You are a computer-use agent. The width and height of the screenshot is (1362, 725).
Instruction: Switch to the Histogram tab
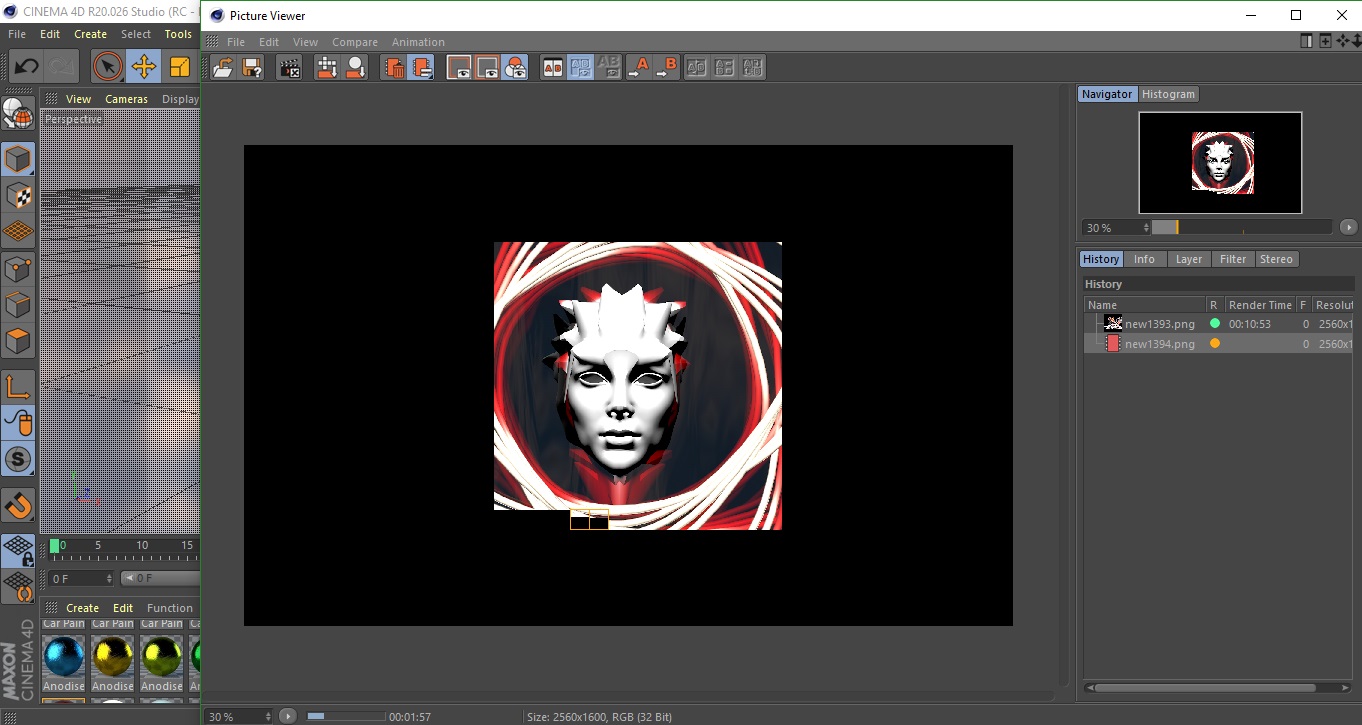pyautogui.click(x=1168, y=94)
